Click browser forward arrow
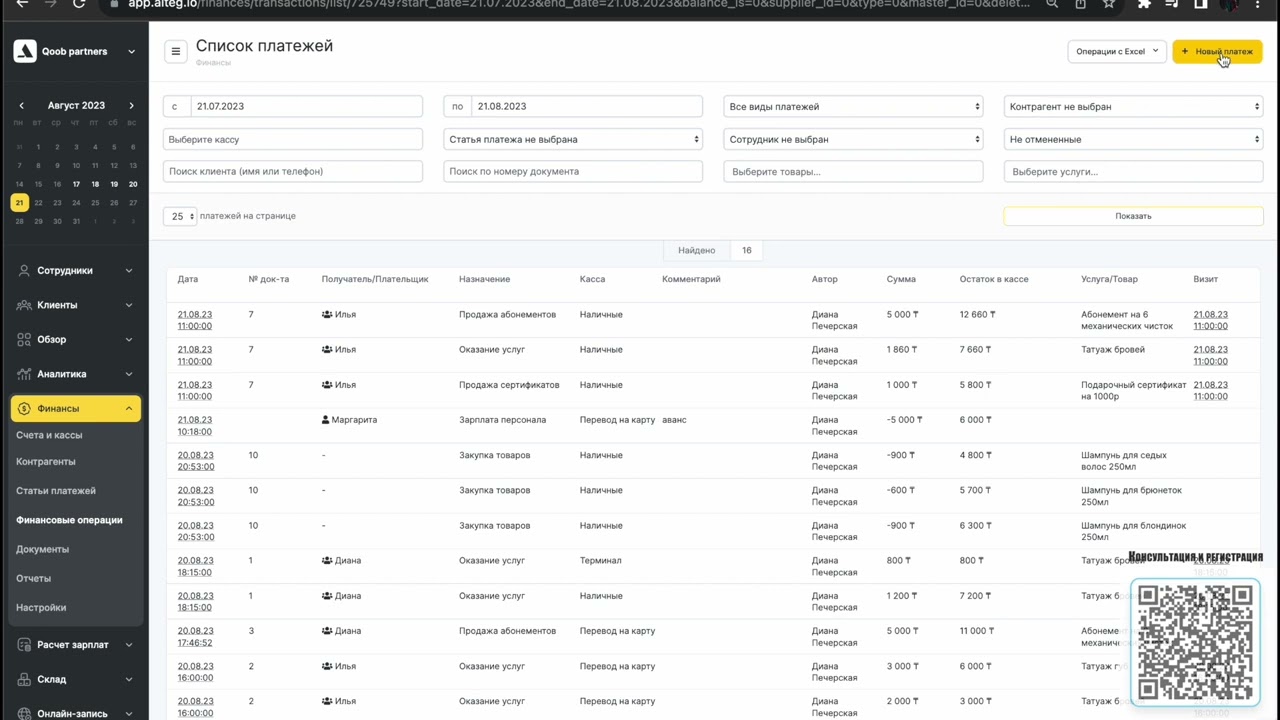The width and height of the screenshot is (1280, 720). [50, 4]
